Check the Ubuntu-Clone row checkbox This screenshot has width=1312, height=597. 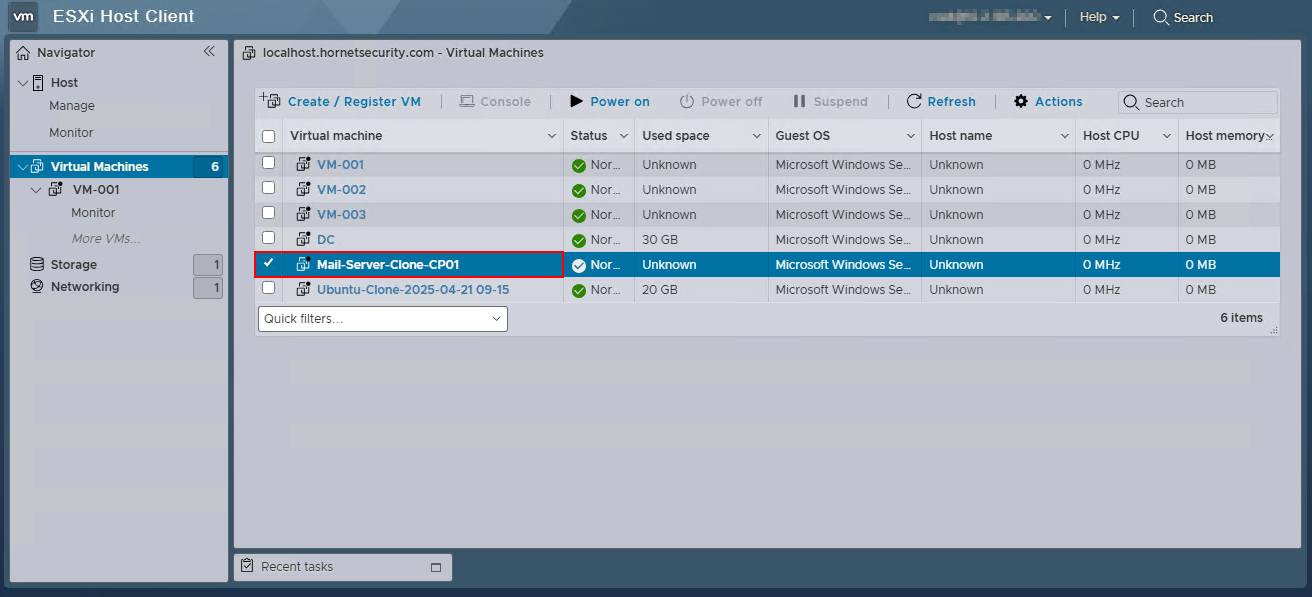click(268, 287)
